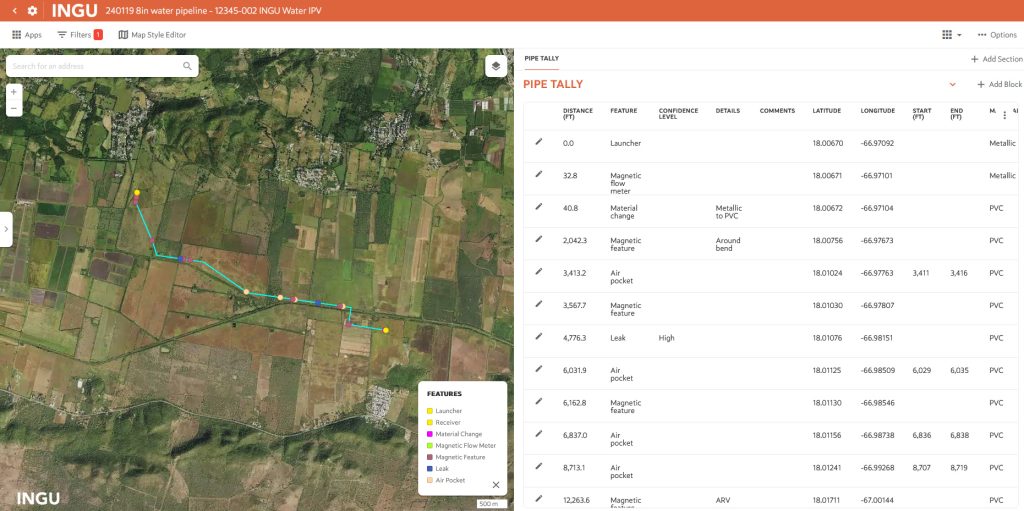
Task: Edit the 3,413.2 Air pocket row
Action: click(539, 271)
